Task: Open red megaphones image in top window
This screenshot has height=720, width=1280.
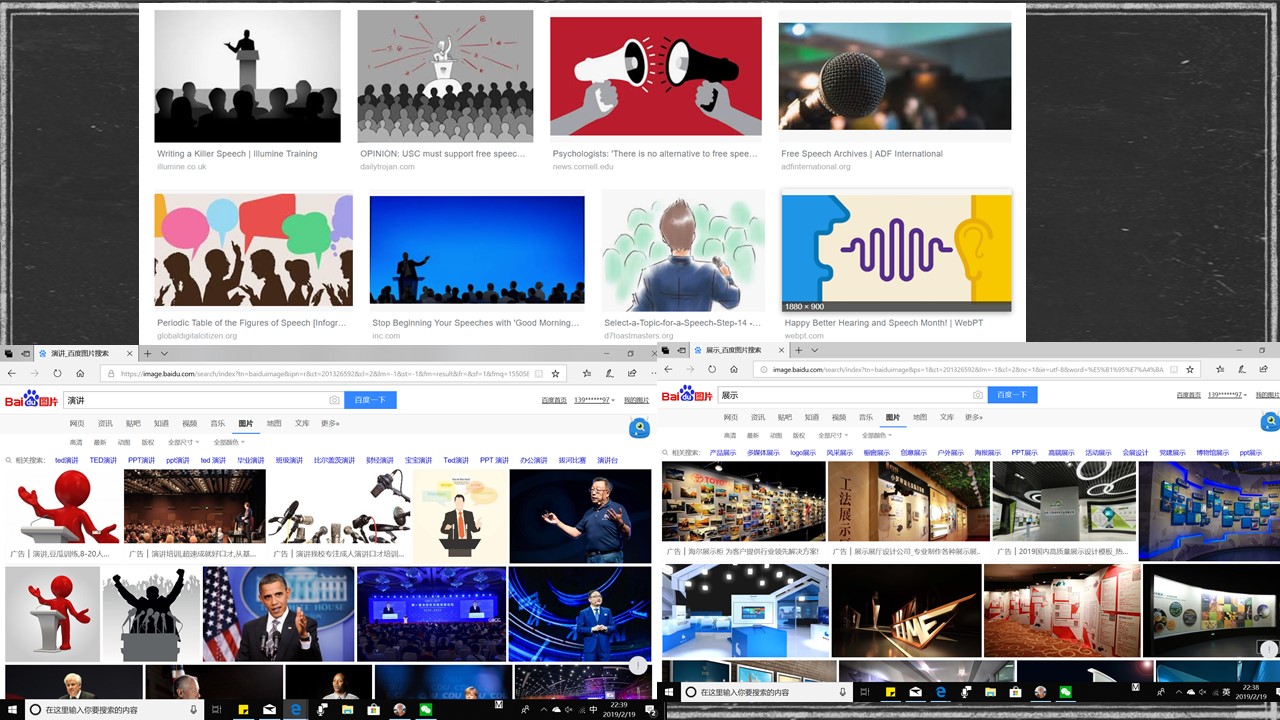Action: point(656,76)
